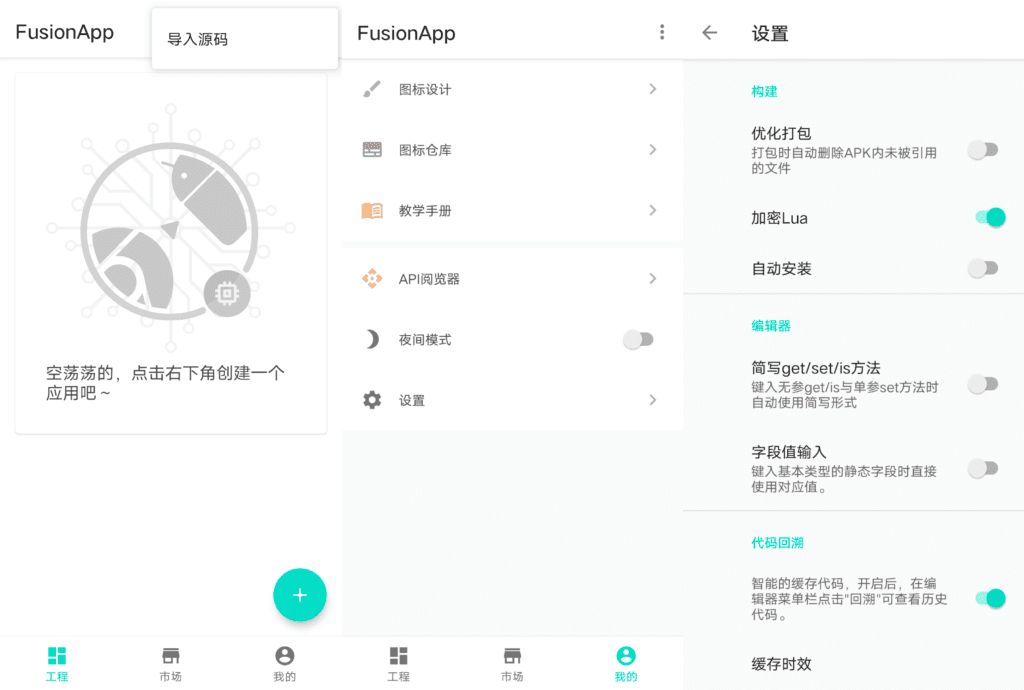Toggle the 字段值输入 switch
1024x690 pixels.
pyautogui.click(x=983, y=469)
